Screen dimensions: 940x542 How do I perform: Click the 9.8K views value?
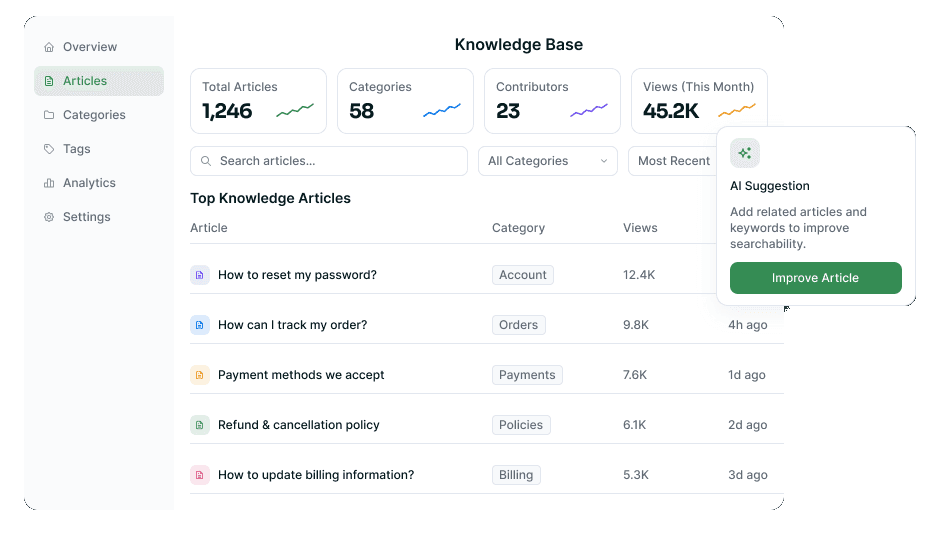click(636, 325)
